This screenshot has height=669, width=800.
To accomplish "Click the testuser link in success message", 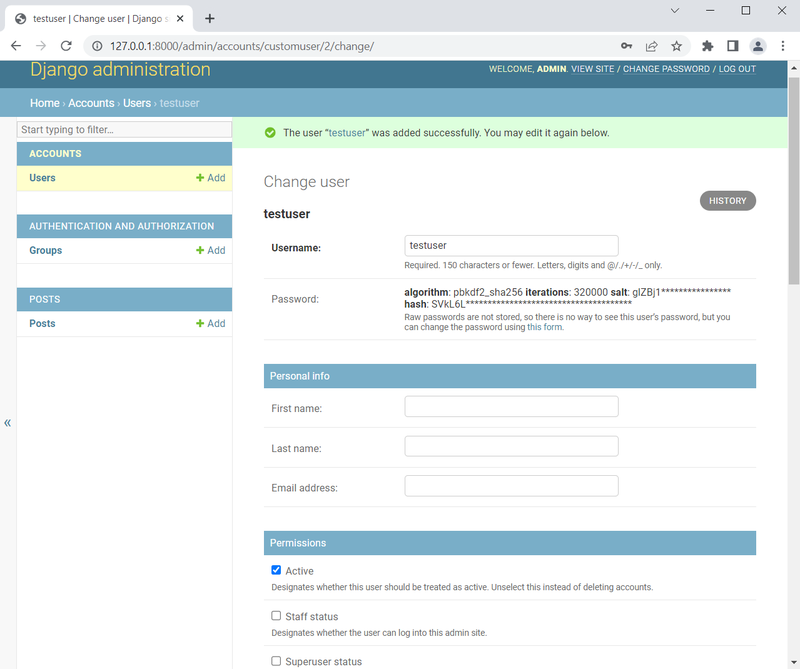I will [x=347, y=133].
